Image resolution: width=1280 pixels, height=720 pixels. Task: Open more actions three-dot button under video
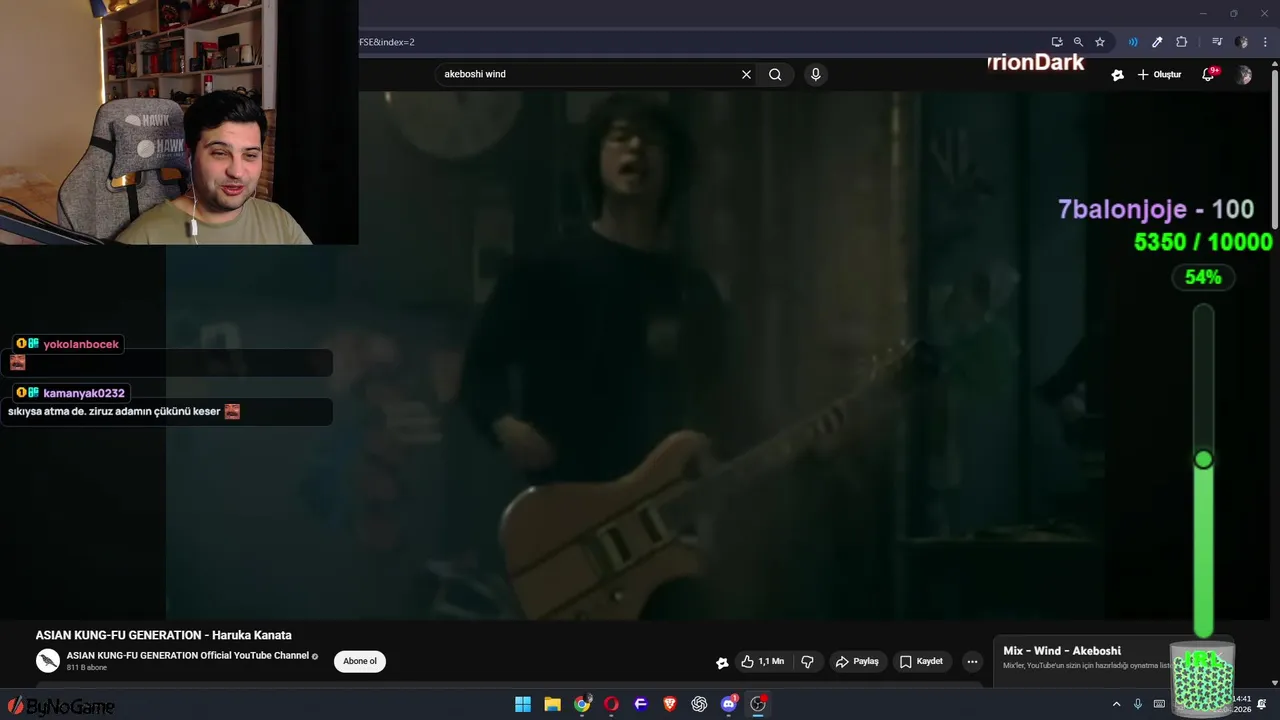972,661
